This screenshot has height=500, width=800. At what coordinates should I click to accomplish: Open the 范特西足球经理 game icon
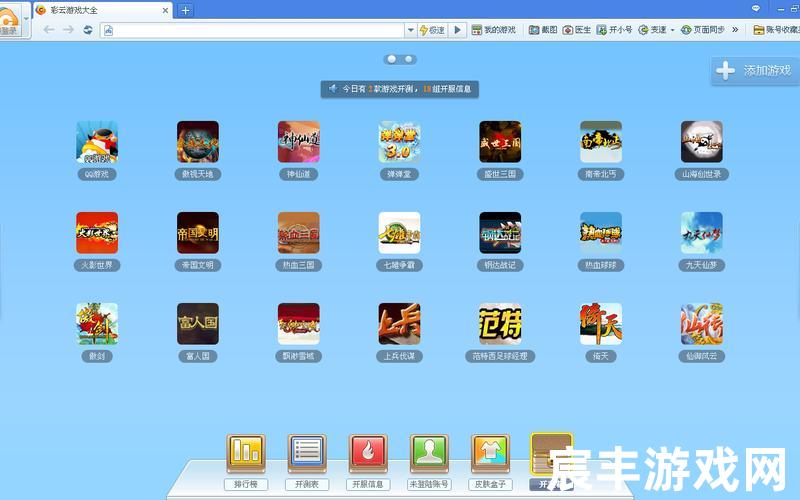point(500,324)
